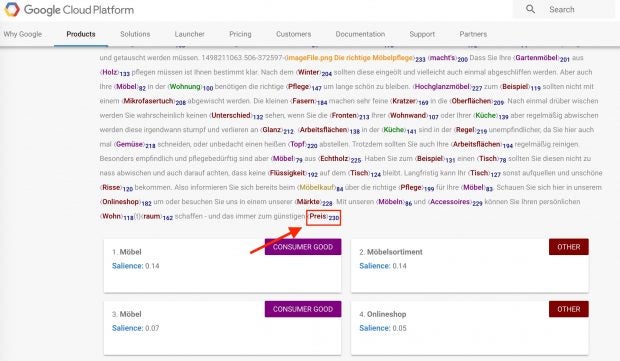Go to the Pricing page
The image size is (620, 361).
tap(240, 34)
